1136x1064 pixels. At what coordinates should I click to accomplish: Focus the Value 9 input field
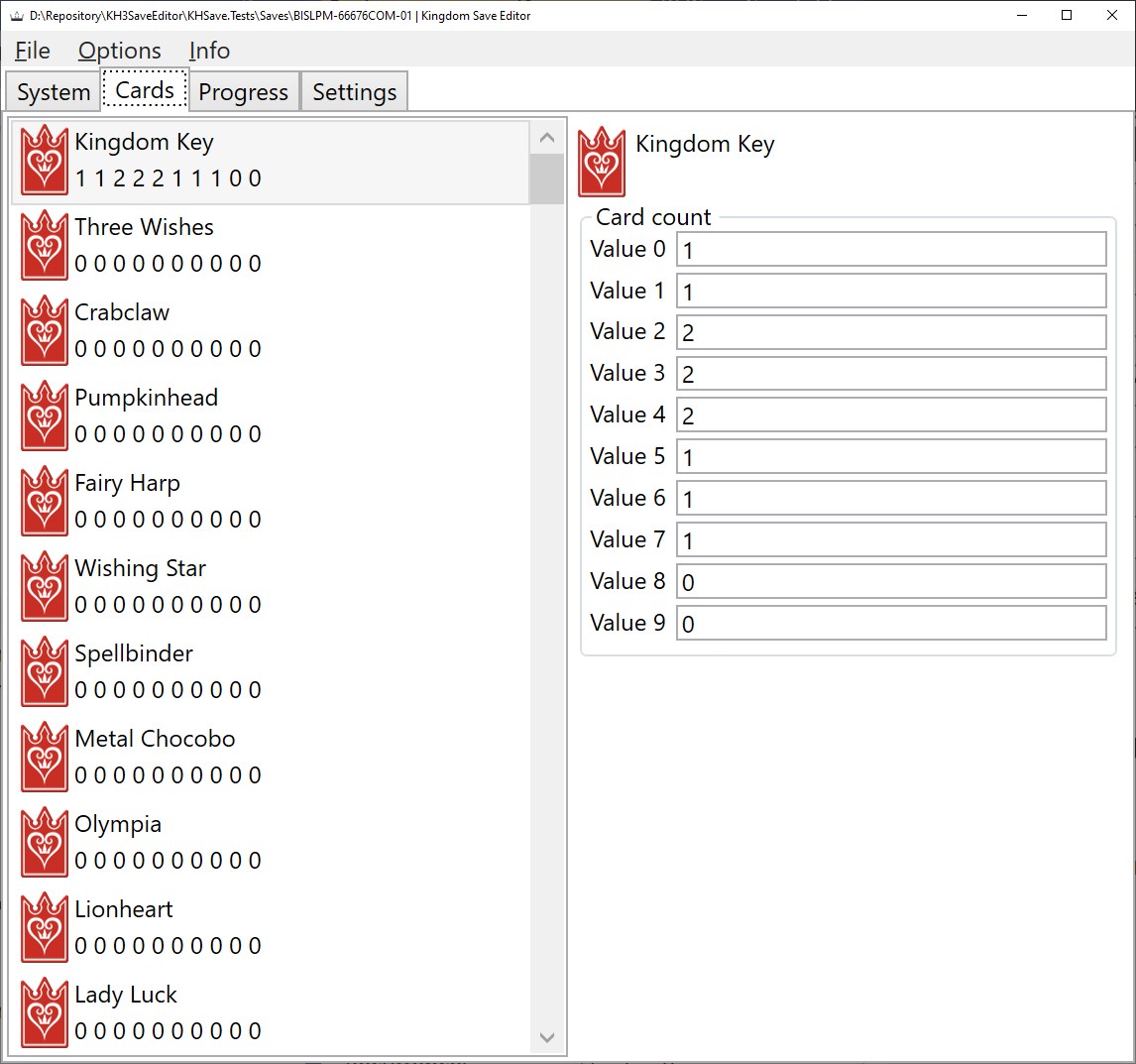pos(891,624)
